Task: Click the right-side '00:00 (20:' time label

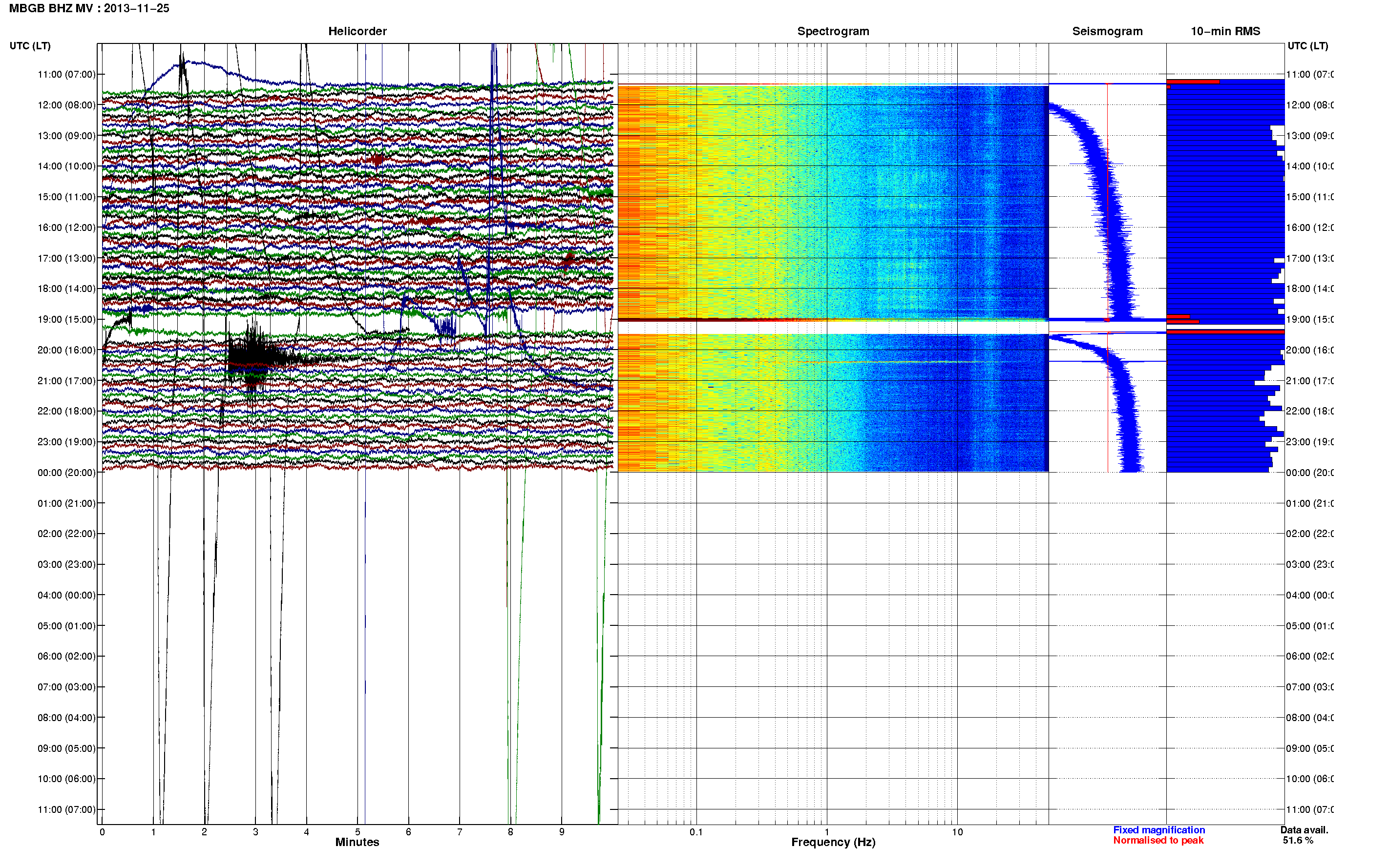Action: [x=1310, y=473]
